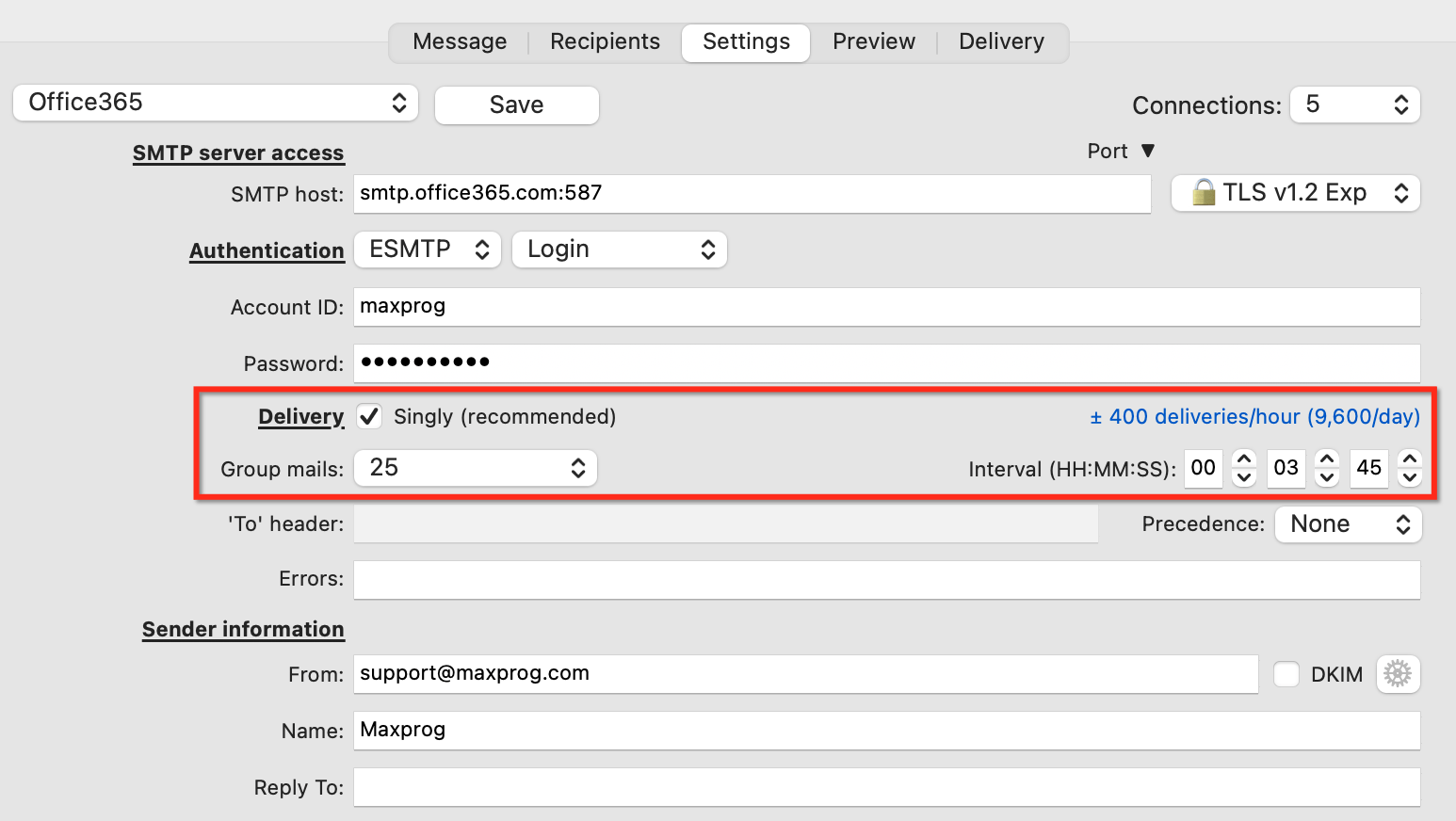Switch to the Preview tab
Screen dimensions: 1456x821
coord(874,42)
